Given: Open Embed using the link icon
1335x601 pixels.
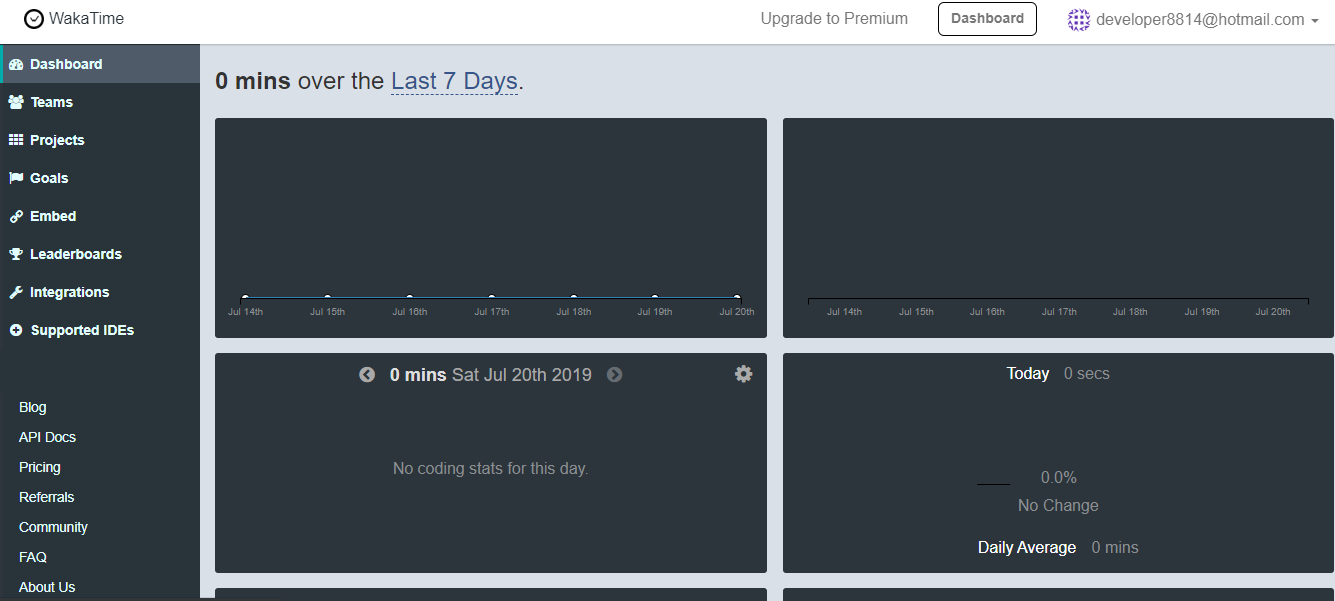Looking at the screenshot, I should [x=15, y=215].
